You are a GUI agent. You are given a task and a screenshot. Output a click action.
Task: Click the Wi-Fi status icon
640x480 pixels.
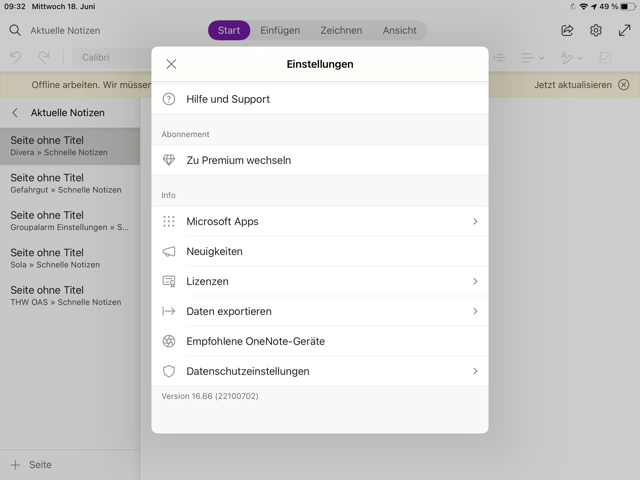coord(584,7)
